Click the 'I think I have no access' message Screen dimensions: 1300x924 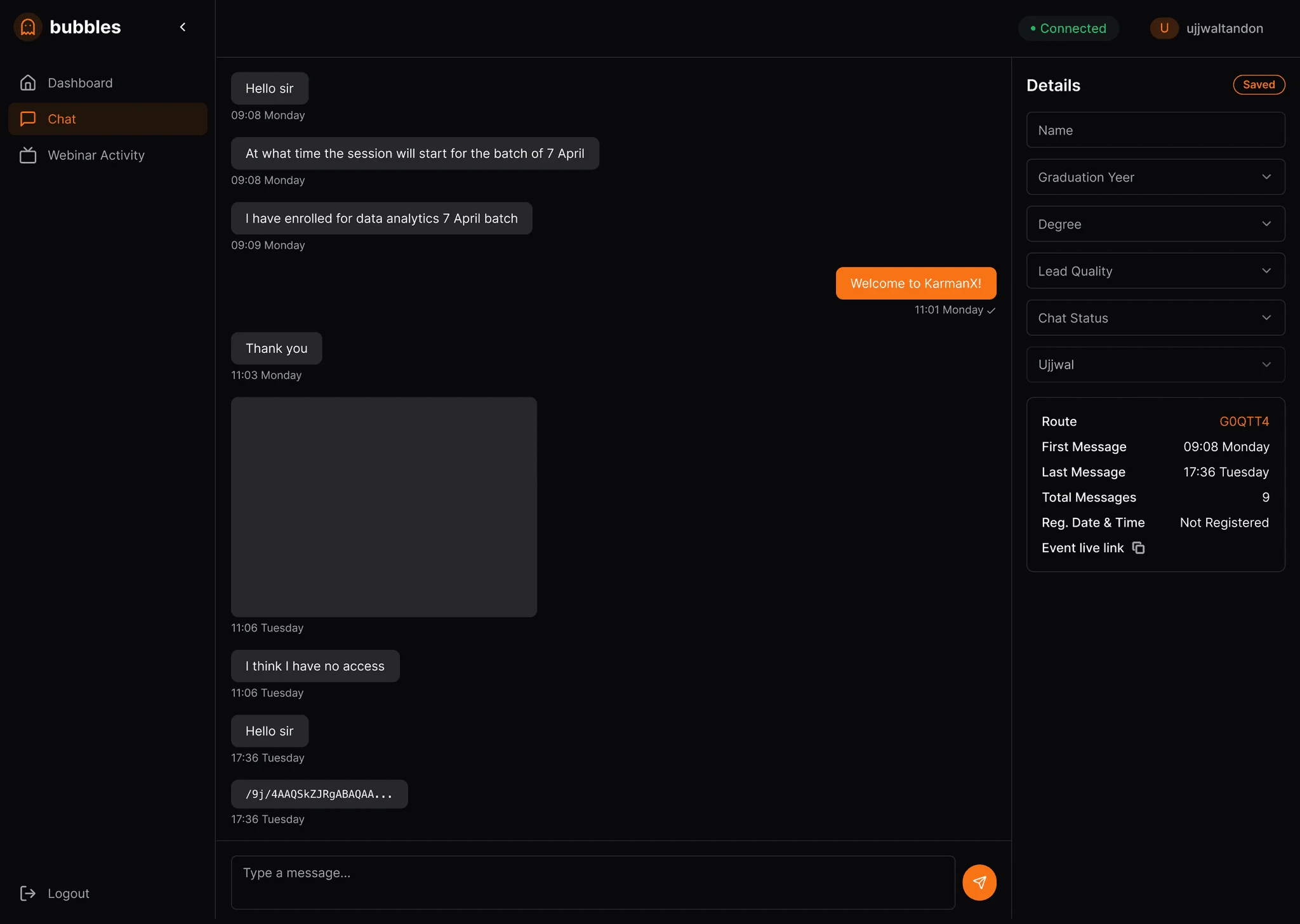(315, 666)
